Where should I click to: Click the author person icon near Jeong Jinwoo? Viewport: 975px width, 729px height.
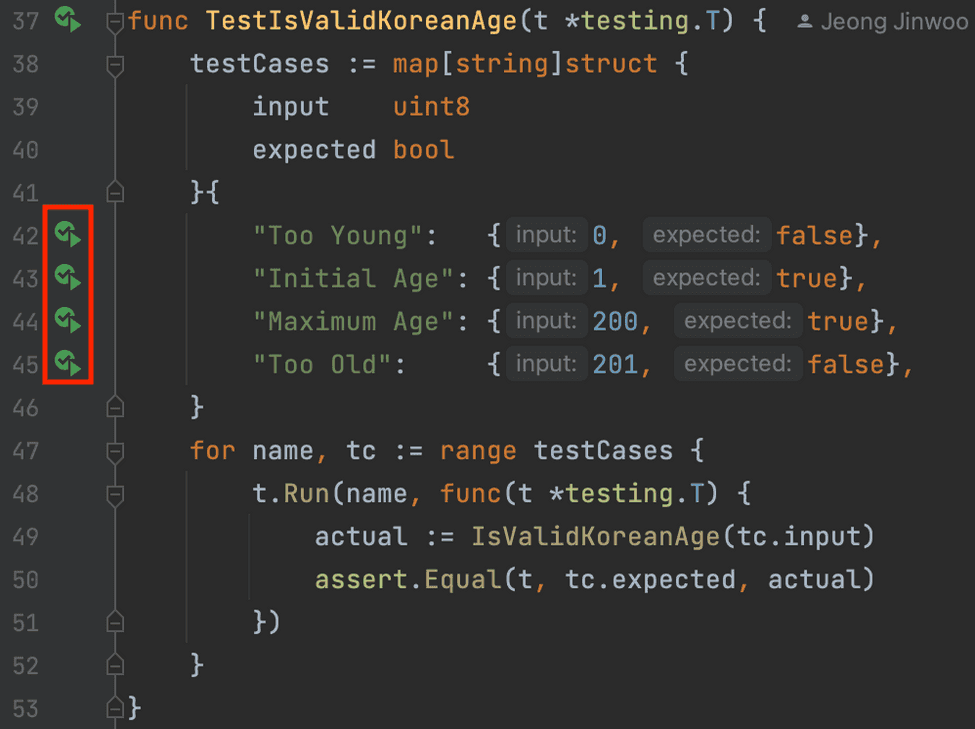(x=803, y=19)
